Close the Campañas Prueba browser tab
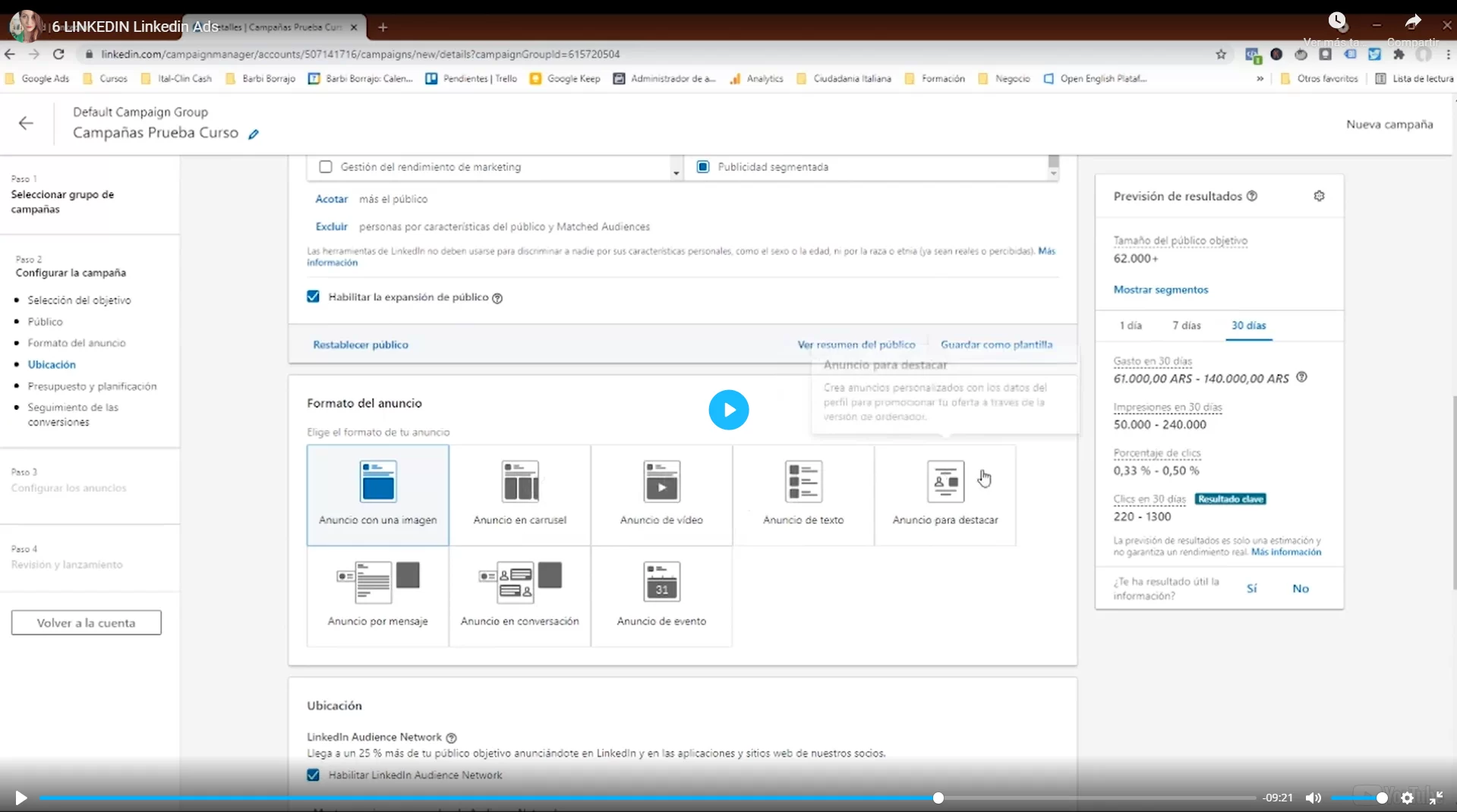Viewport: 1457px width, 812px height. point(354,27)
